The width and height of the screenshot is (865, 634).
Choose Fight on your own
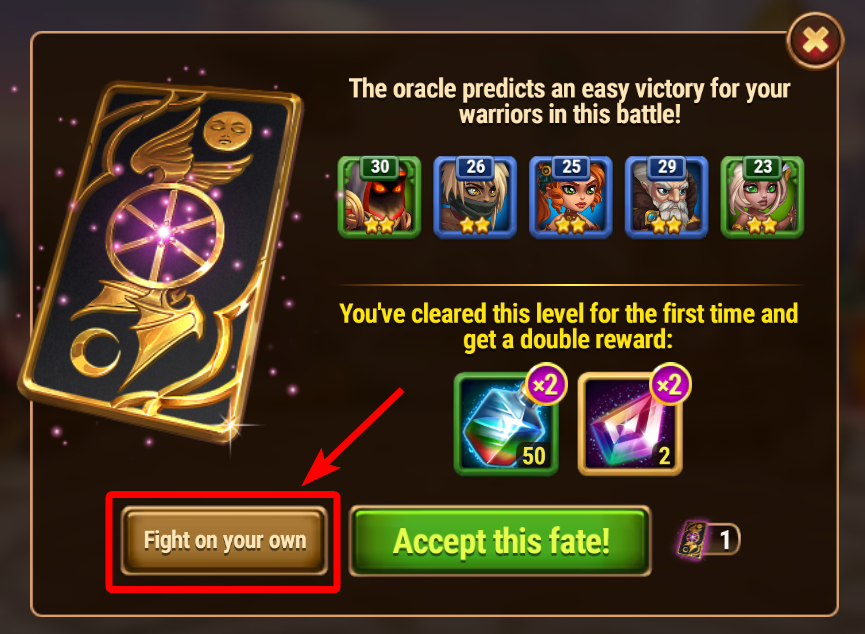click(225, 541)
